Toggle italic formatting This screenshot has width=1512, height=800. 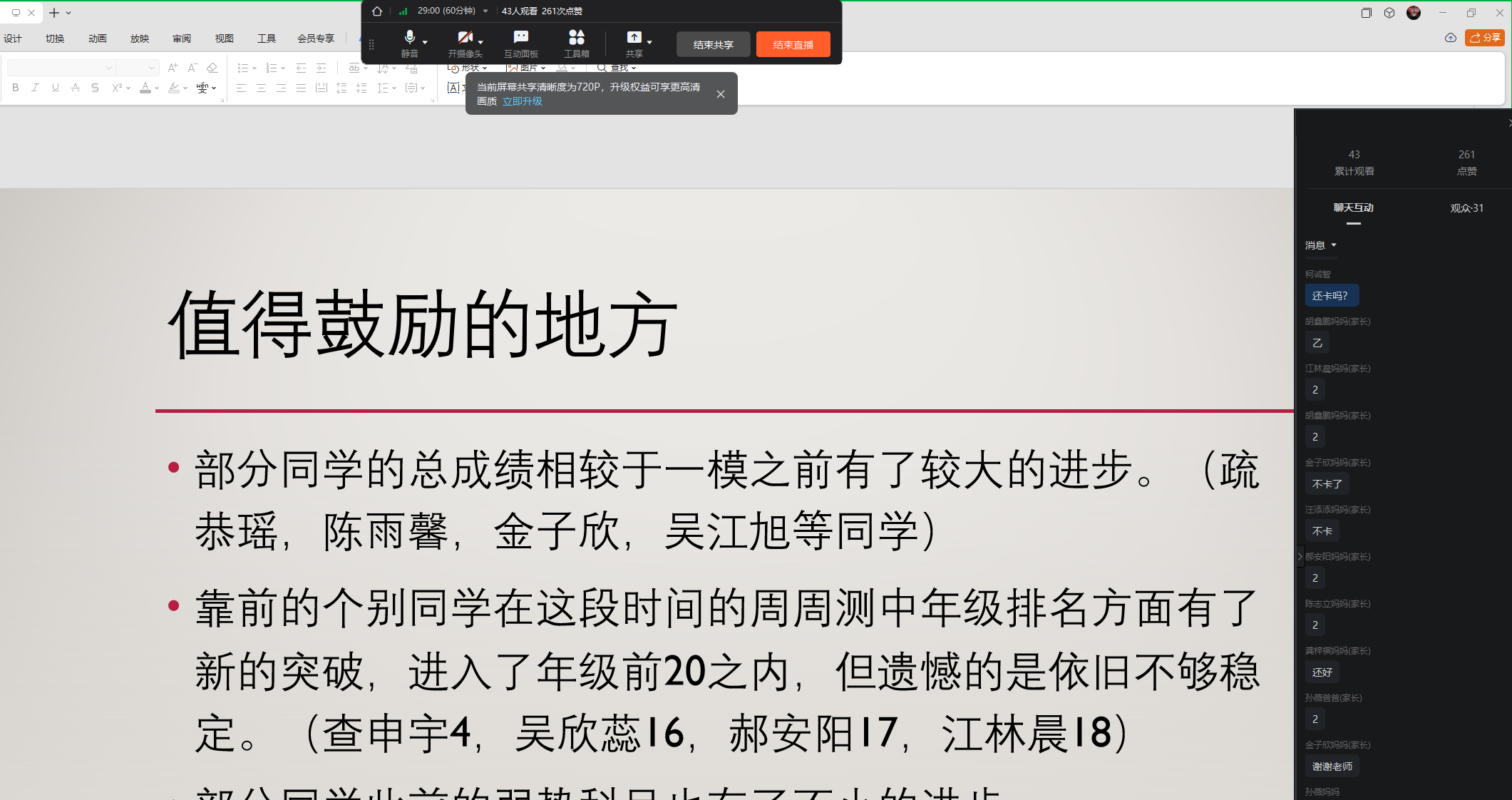[35, 88]
